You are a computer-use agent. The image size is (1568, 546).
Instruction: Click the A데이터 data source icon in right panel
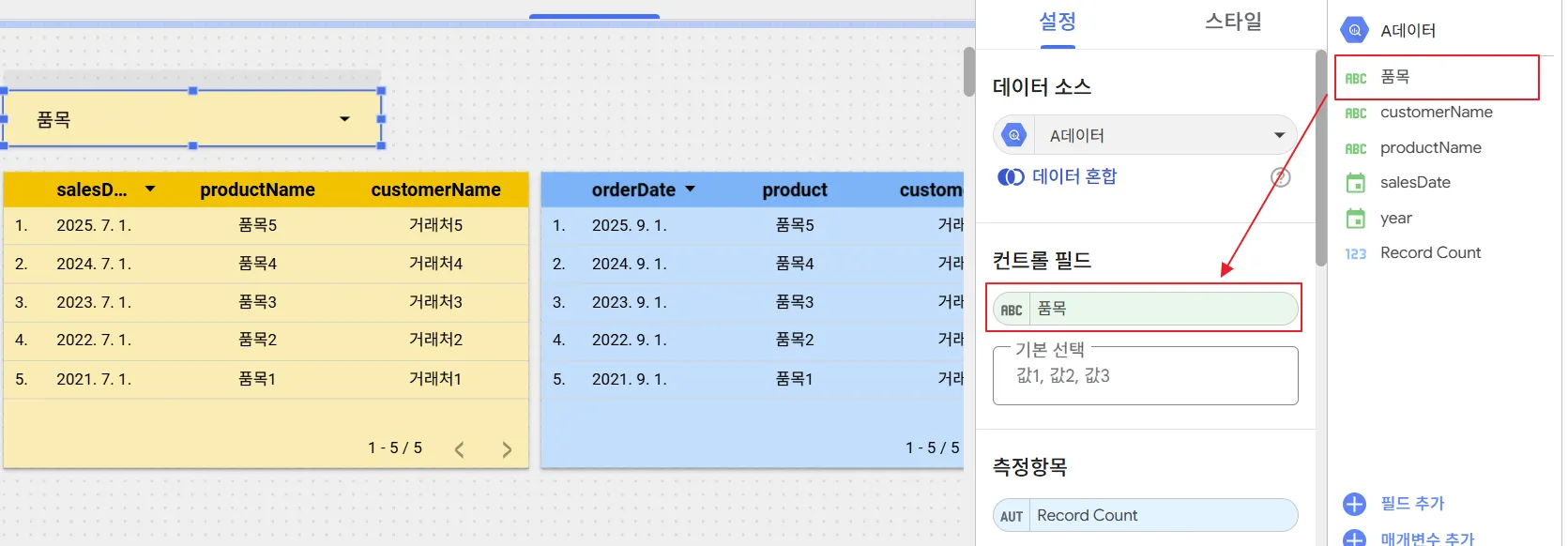(x=1354, y=30)
